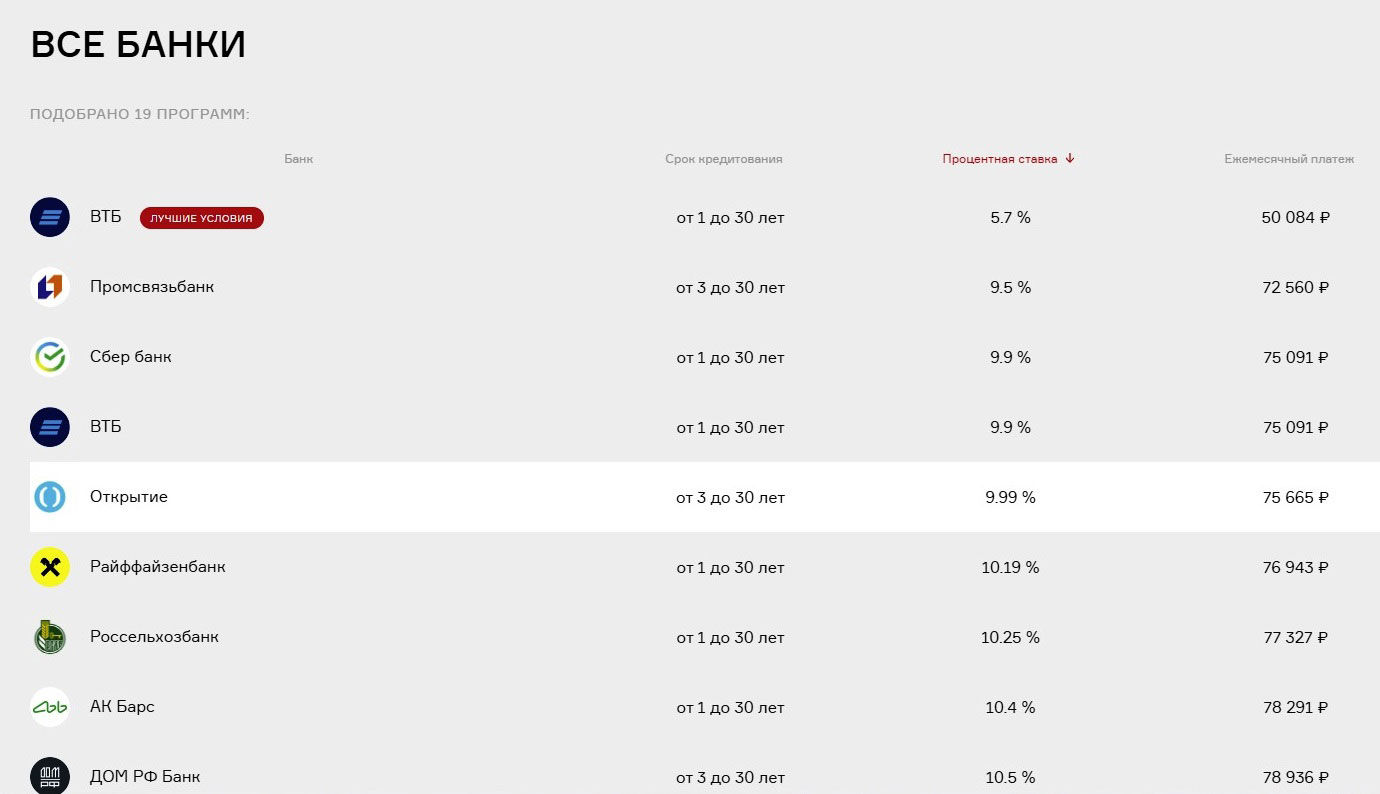Viewport: 1380px width, 794px height.
Task: Select the highlighted Открытие row
Action: (705, 497)
